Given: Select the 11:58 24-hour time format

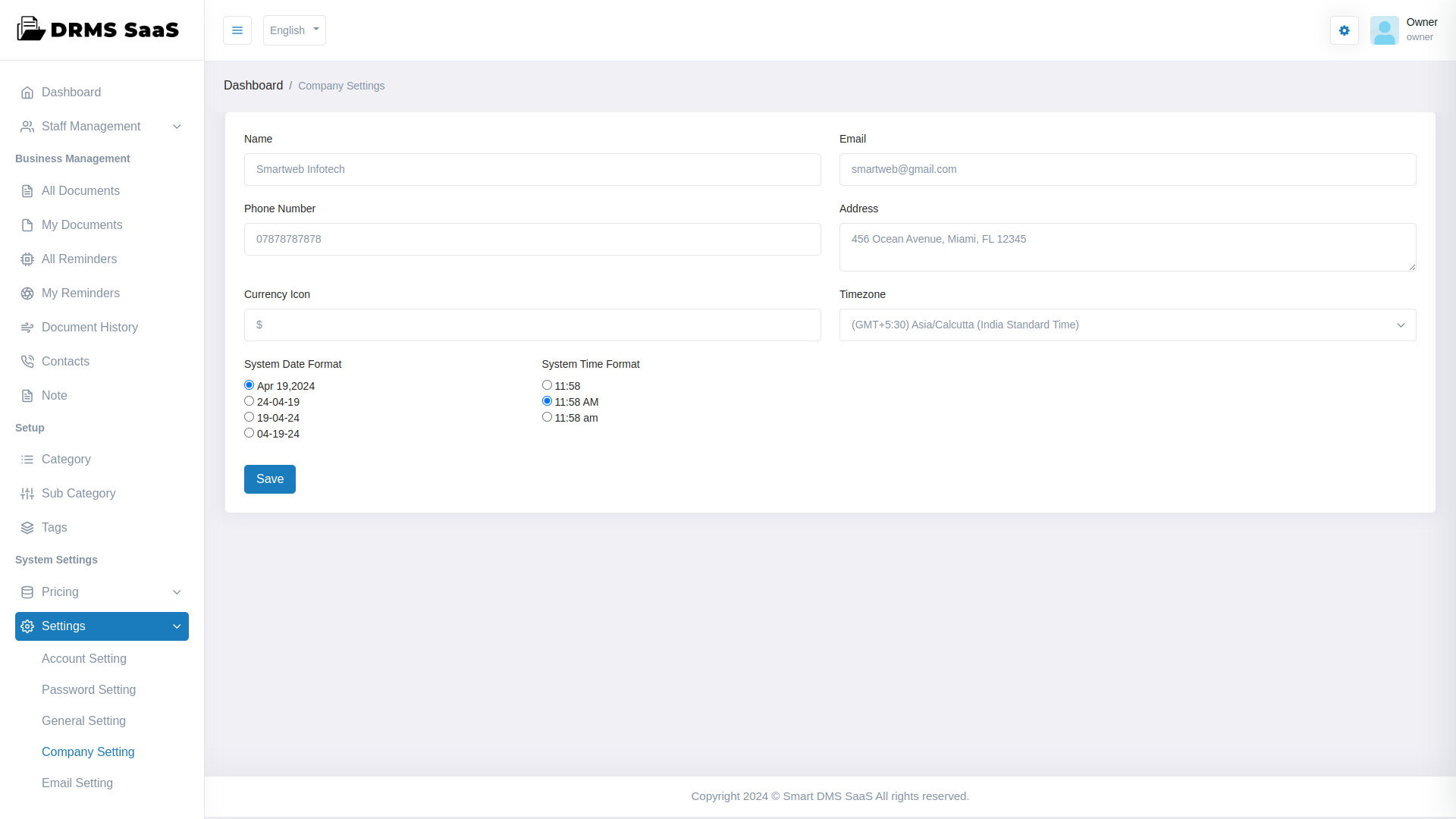Looking at the screenshot, I should [547, 385].
